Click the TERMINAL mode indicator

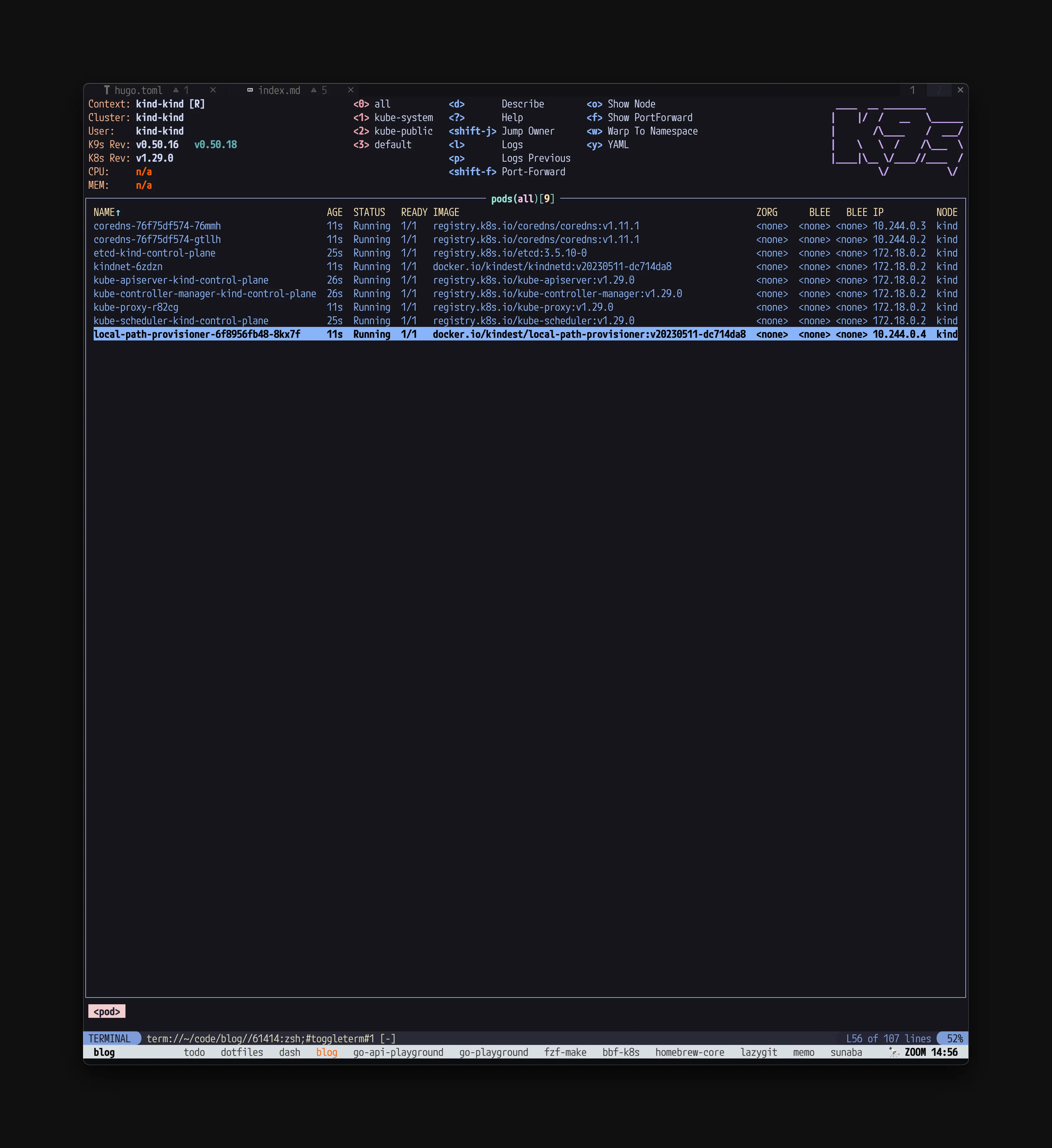pos(109,1038)
